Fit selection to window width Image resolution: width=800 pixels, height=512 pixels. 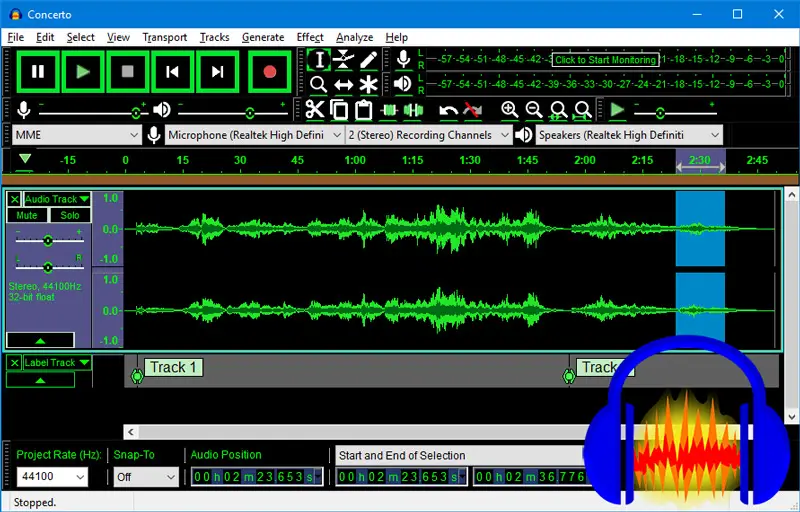click(558, 110)
